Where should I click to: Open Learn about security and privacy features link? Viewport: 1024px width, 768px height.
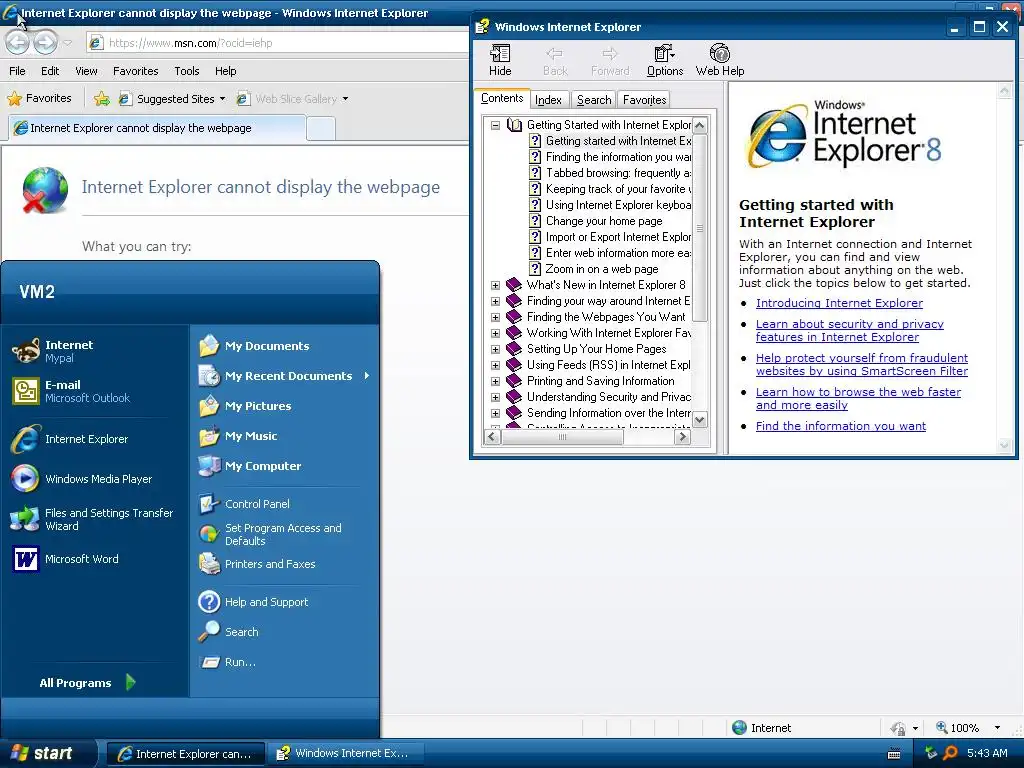click(x=850, y=330)
